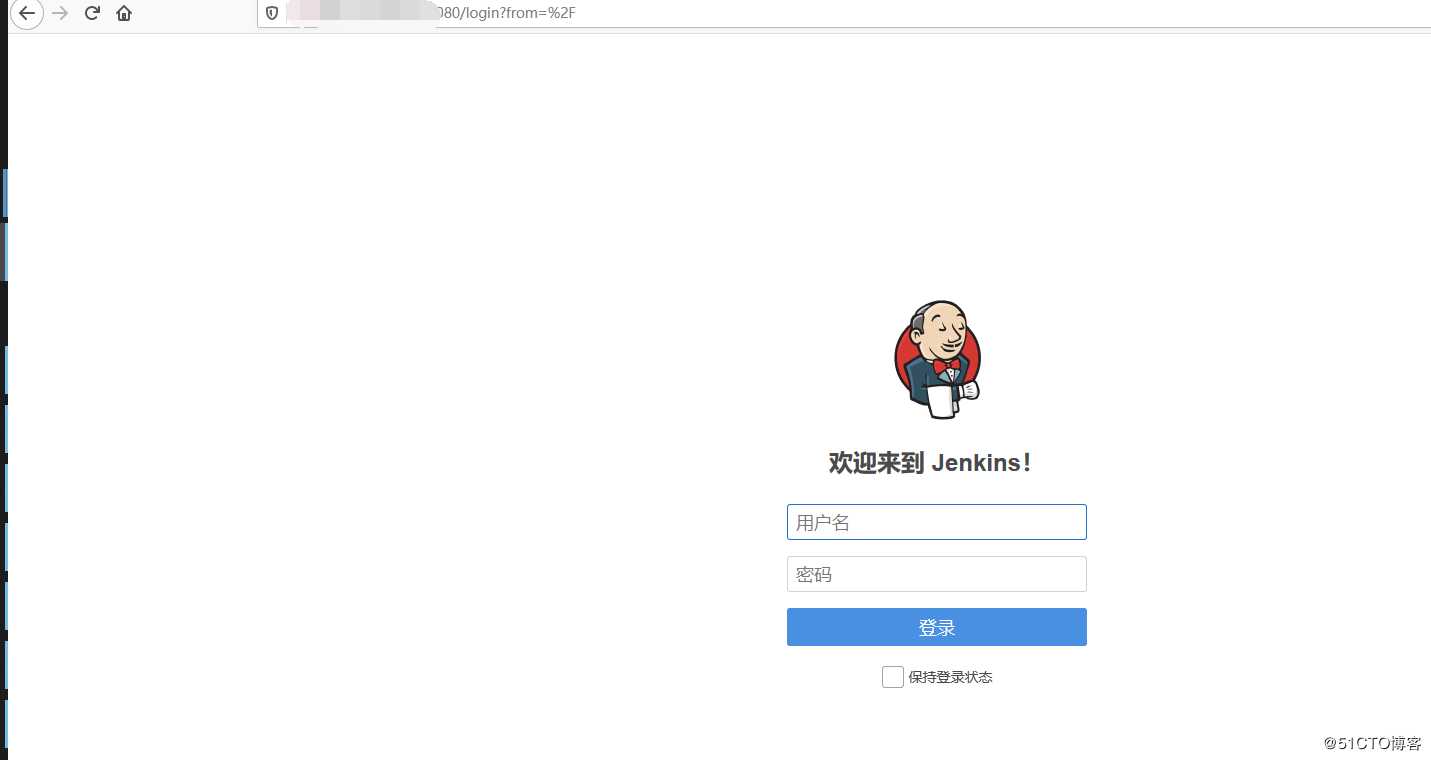This screenshot has height=760, width=1431.
Task: Click the address bar URL ending login?from=%2F
Action: tap(507, 14)
